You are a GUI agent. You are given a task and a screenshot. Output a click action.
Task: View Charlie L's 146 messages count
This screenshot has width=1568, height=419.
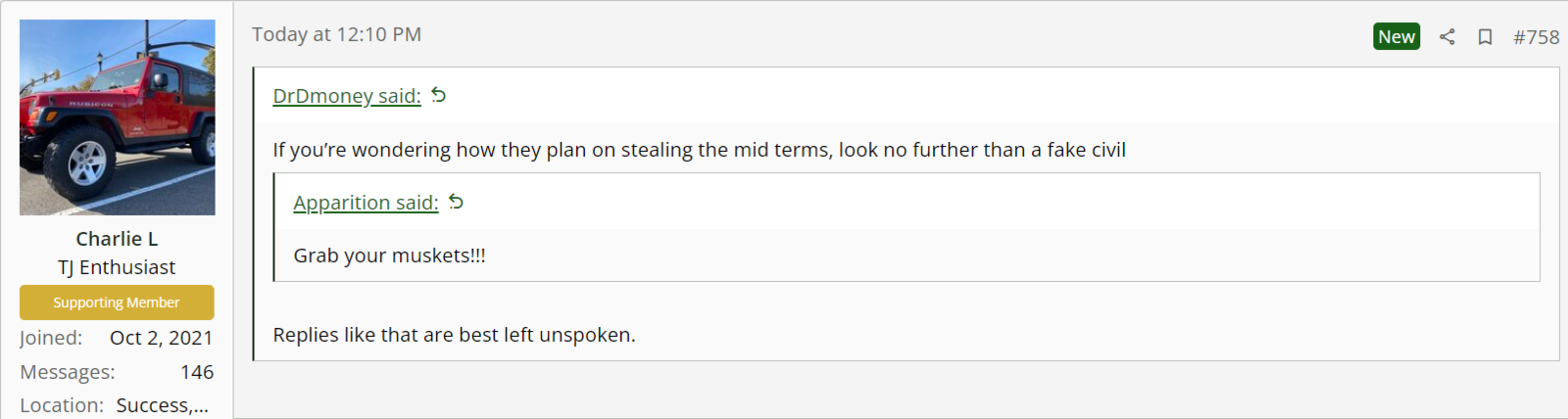click(x=197, y=372)
